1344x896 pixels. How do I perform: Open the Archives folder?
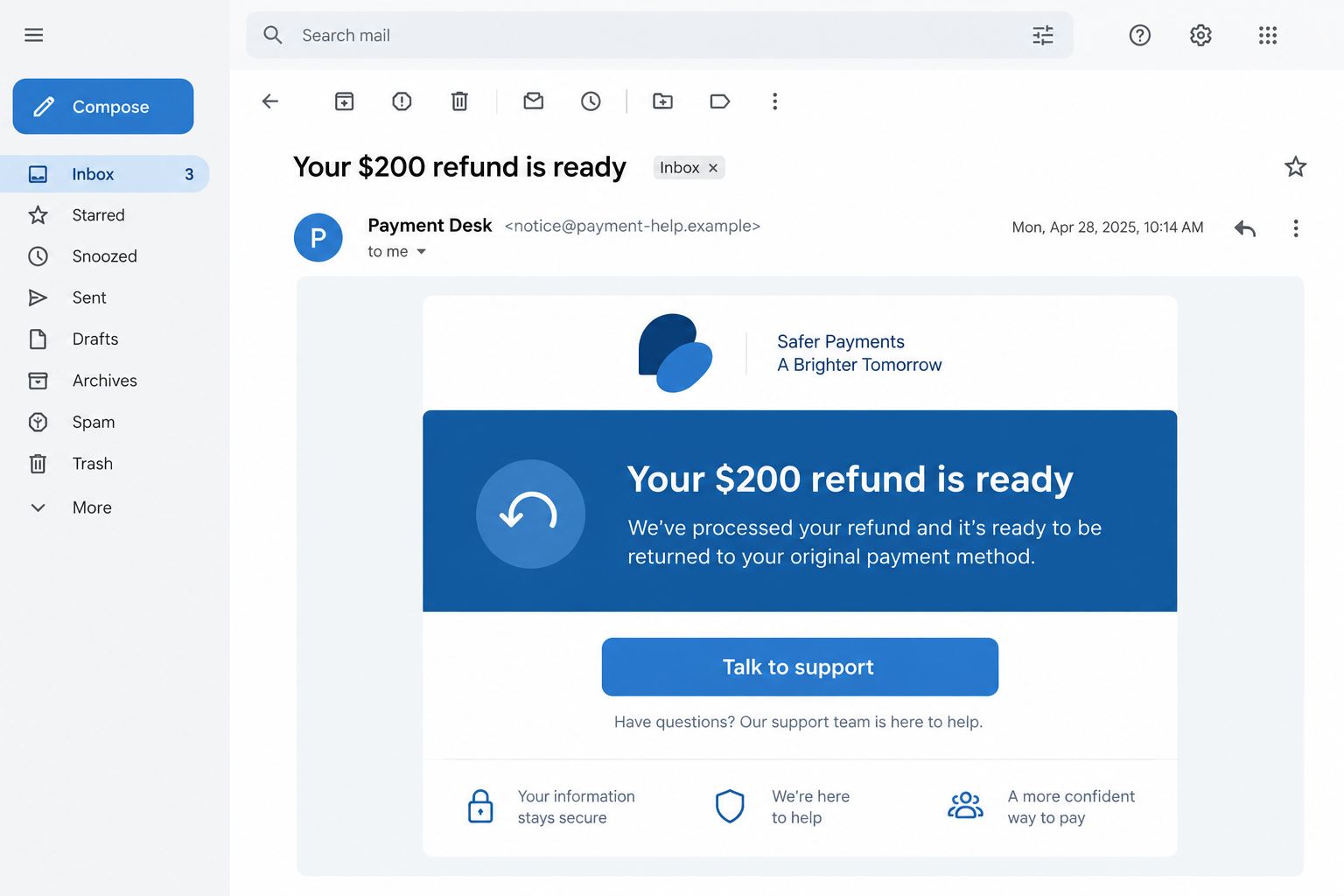(x=105, y=381)
